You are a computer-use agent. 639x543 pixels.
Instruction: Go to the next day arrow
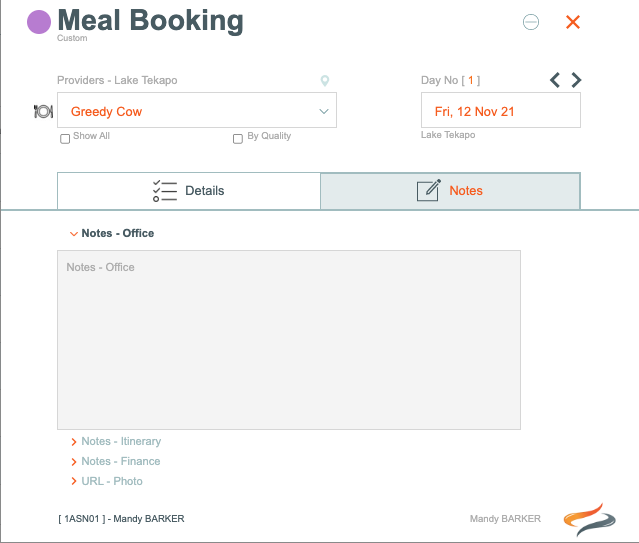576,80
